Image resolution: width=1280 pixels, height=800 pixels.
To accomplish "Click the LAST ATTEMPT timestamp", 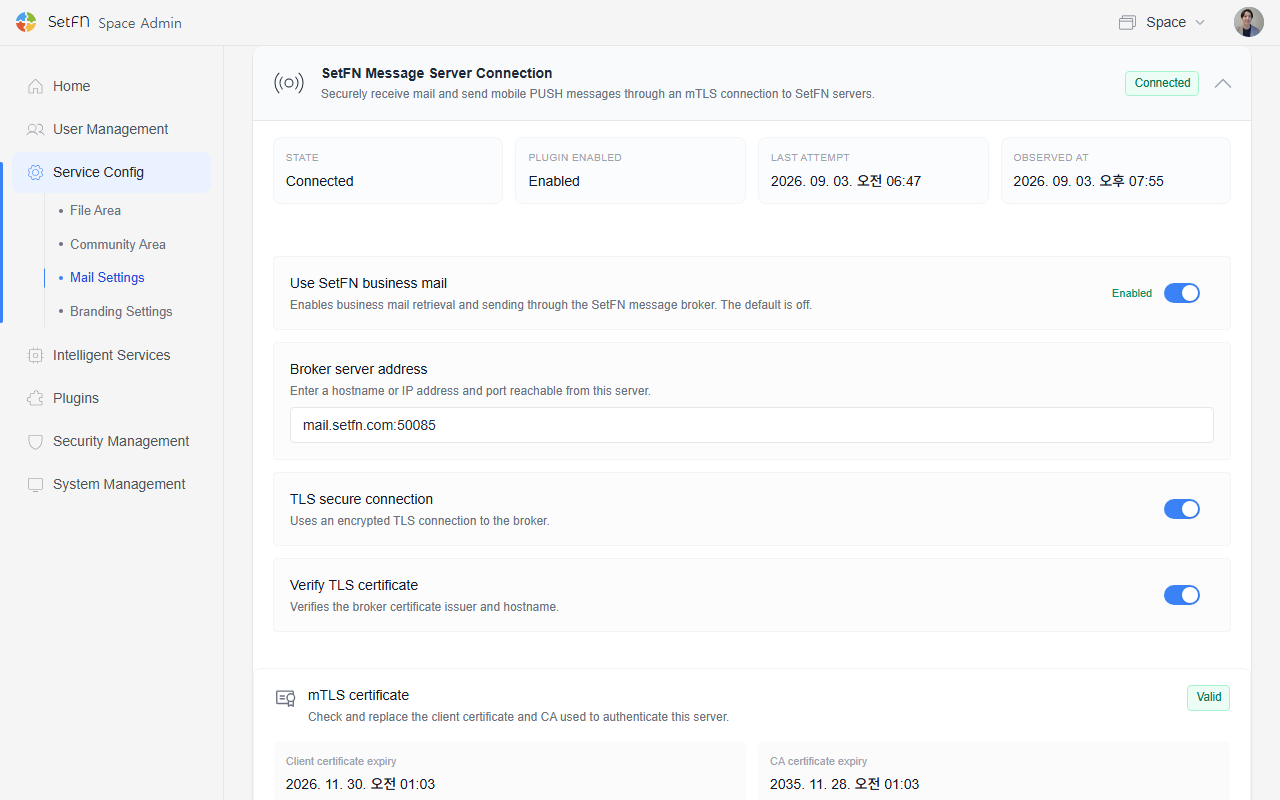I will (846, 181).
